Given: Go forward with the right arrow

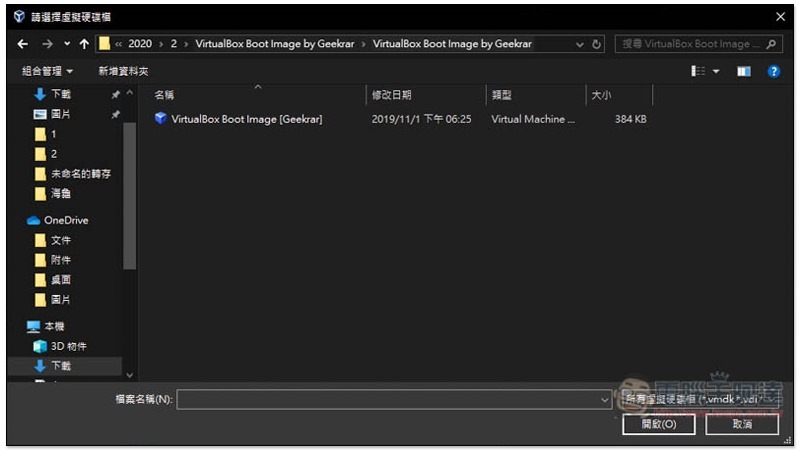Looking at the screenshot, I should pyautogui.click(x=47, y=44).
